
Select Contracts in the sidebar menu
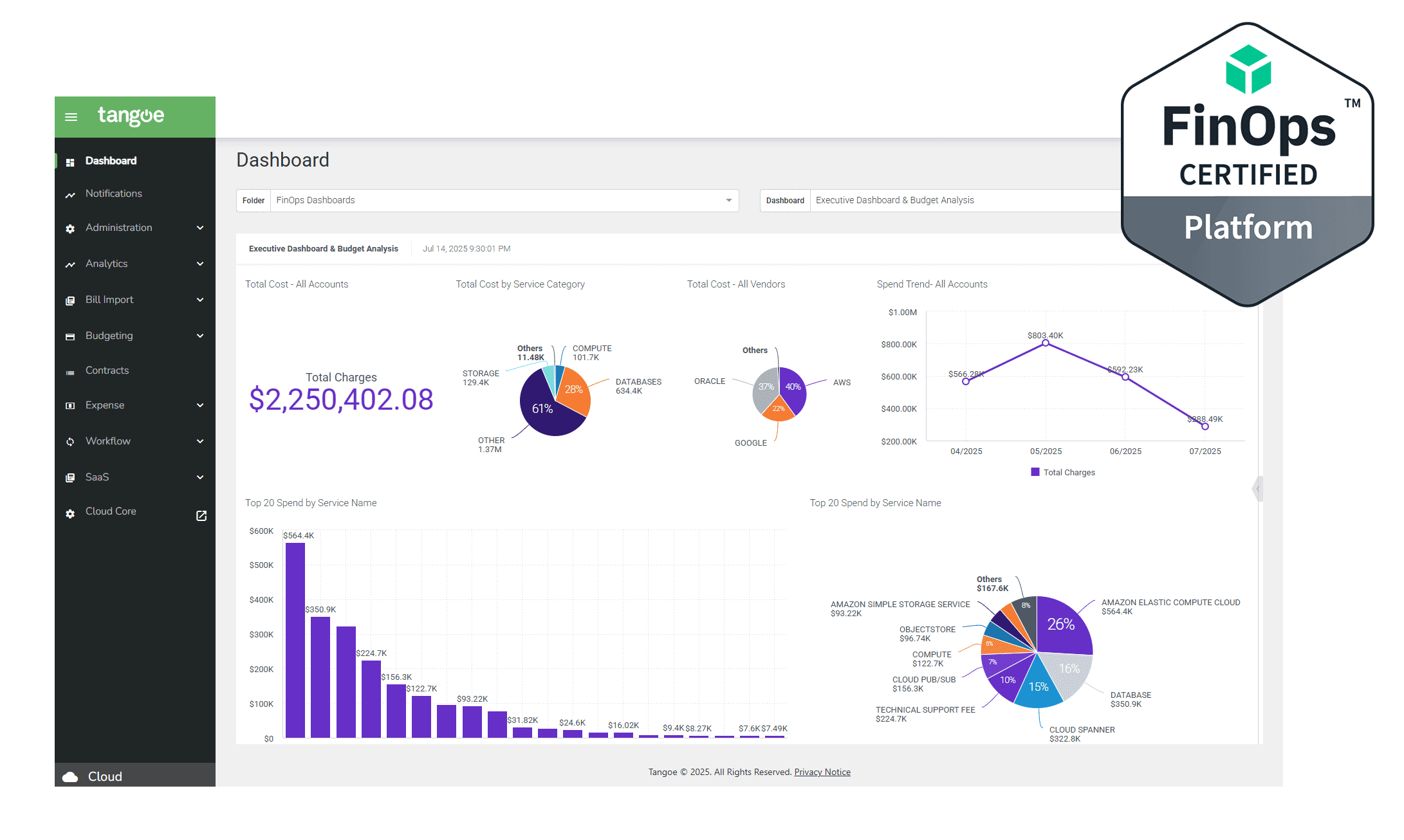107,370
